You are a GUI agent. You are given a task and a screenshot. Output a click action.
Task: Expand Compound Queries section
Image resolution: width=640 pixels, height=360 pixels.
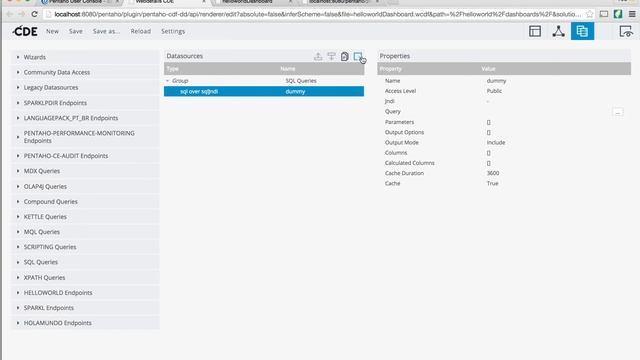pos(85,202)
